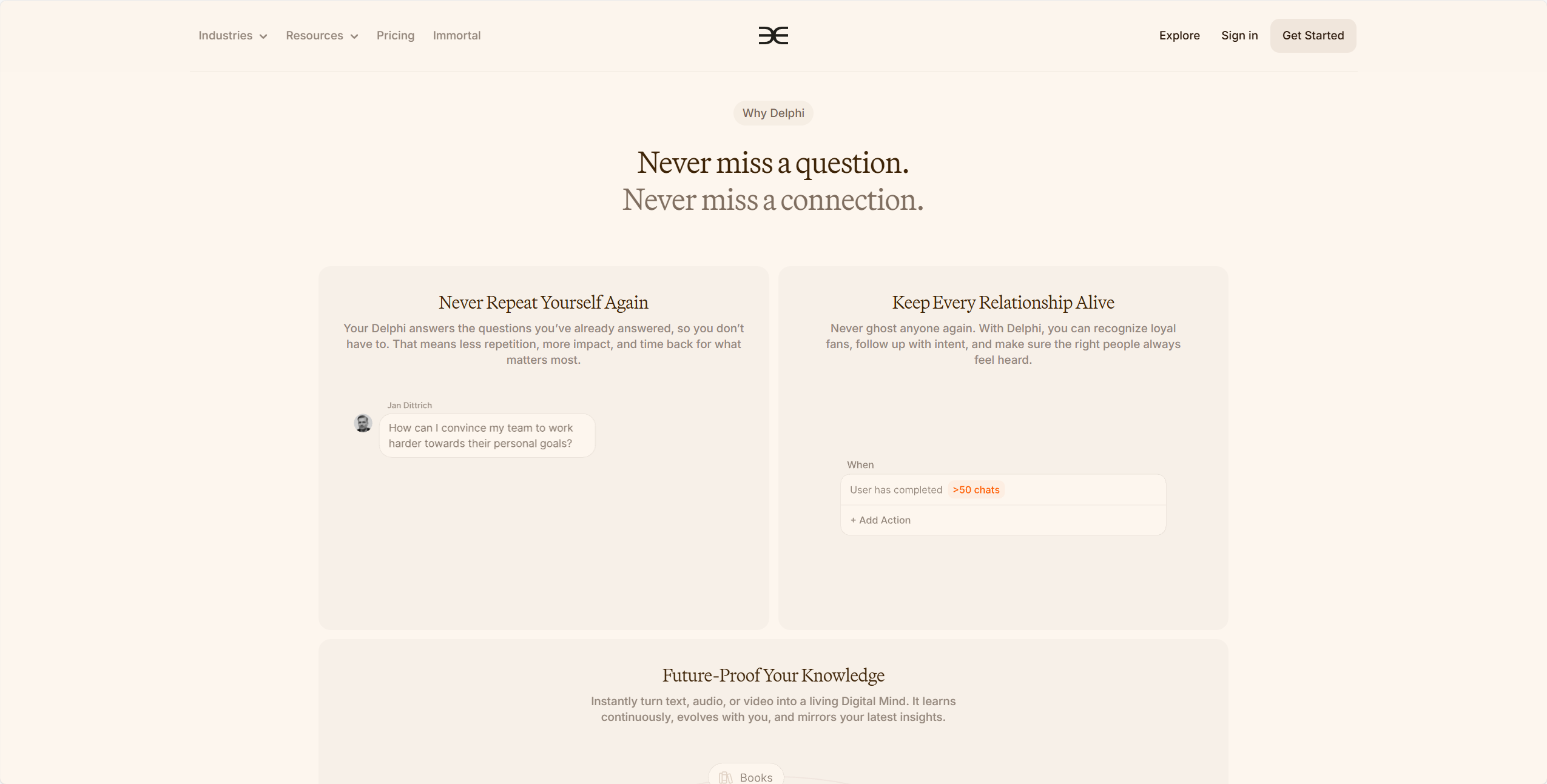Click the Resources menu label
This screenshot has height=784, width=1547.
coord(314,36)
